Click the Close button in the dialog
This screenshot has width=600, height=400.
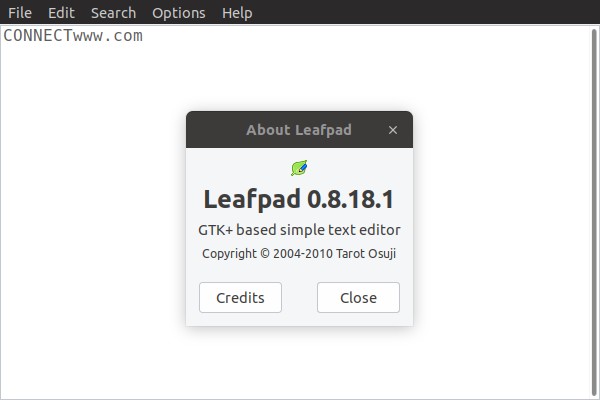tap(358, 297)
